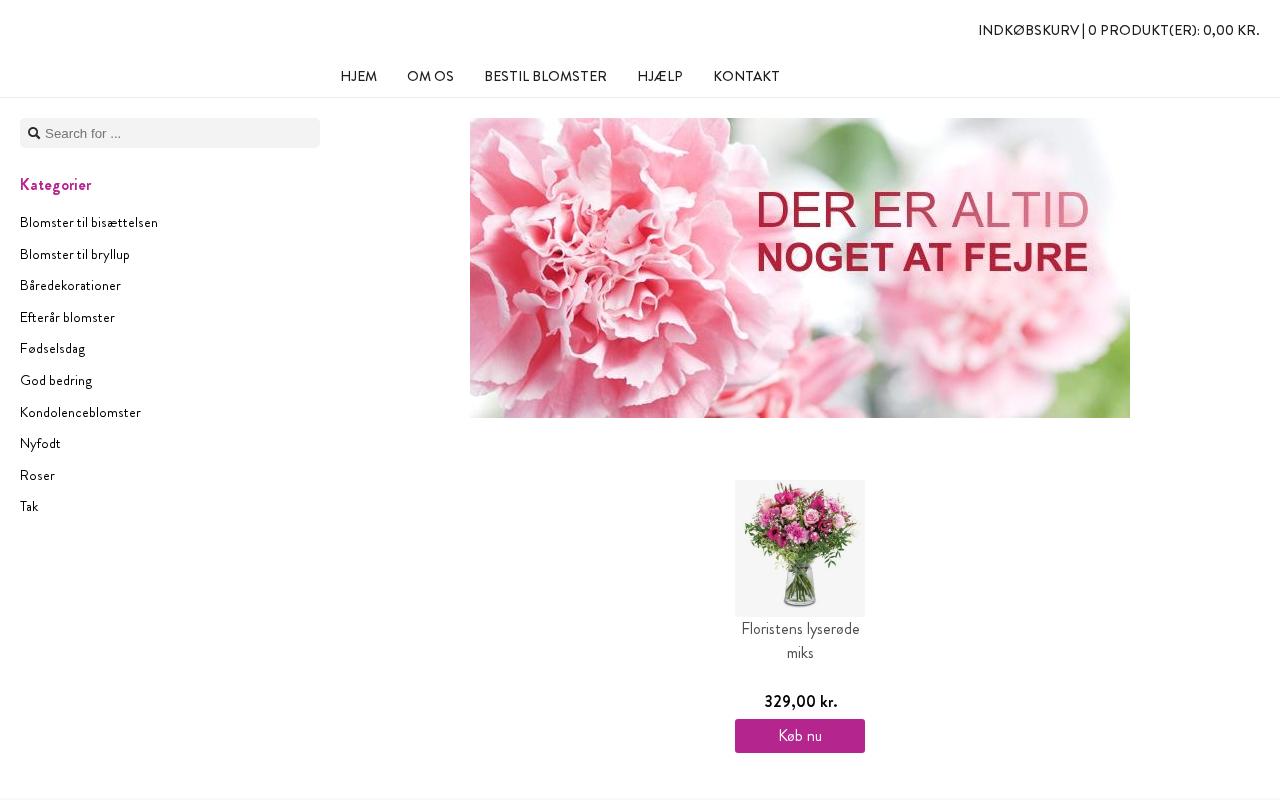The width and height of the screenshot is (1280, 800).
Task: Click the pink bouquet product thumbnail
Action: [x=800, y=548]
